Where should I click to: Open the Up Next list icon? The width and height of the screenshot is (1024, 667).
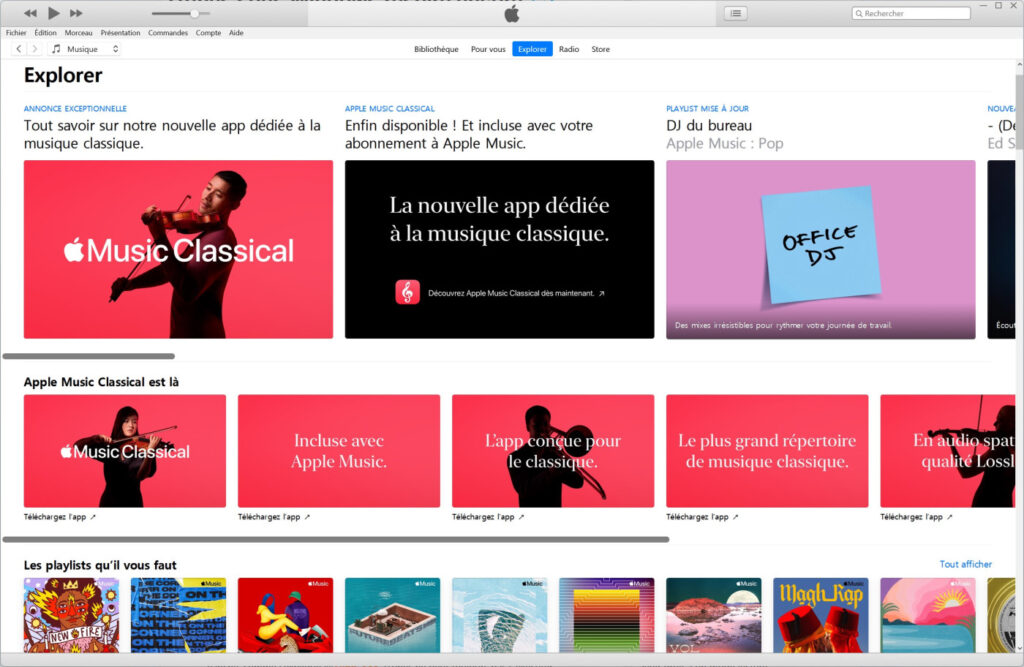pyautogui.click(x=736, y=13)
